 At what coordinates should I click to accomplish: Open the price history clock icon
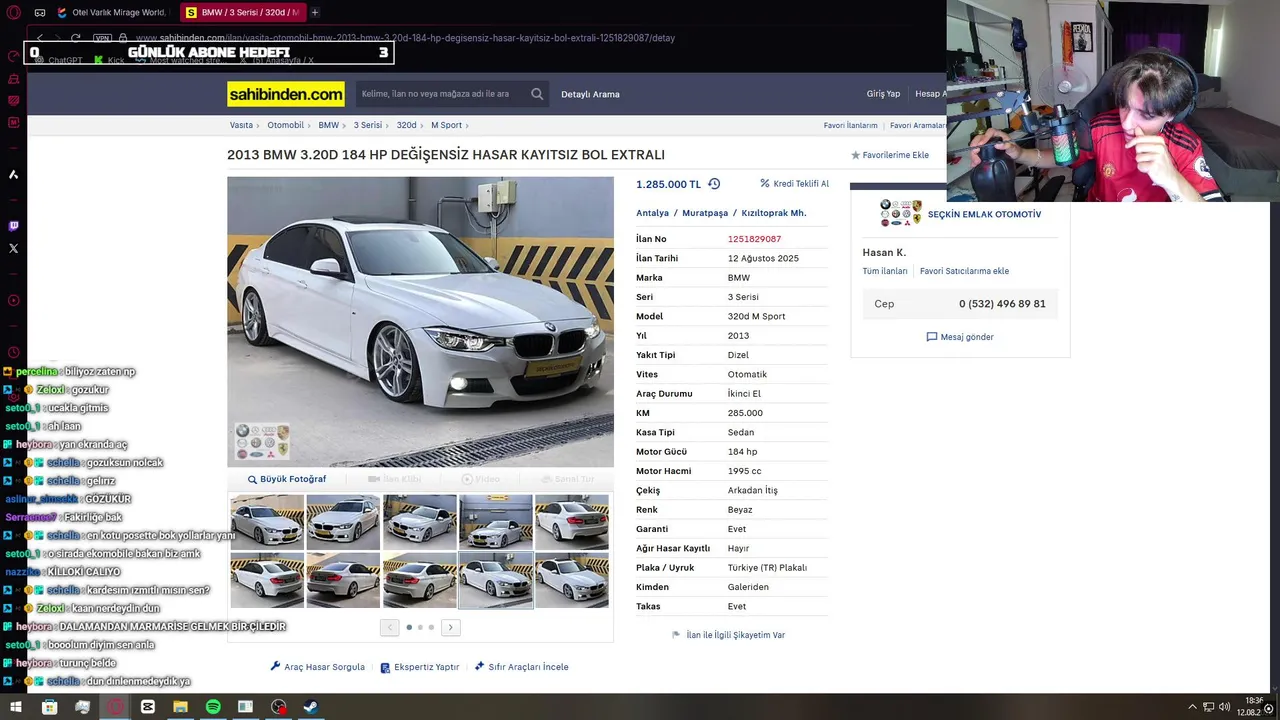(x=714, y=184)
